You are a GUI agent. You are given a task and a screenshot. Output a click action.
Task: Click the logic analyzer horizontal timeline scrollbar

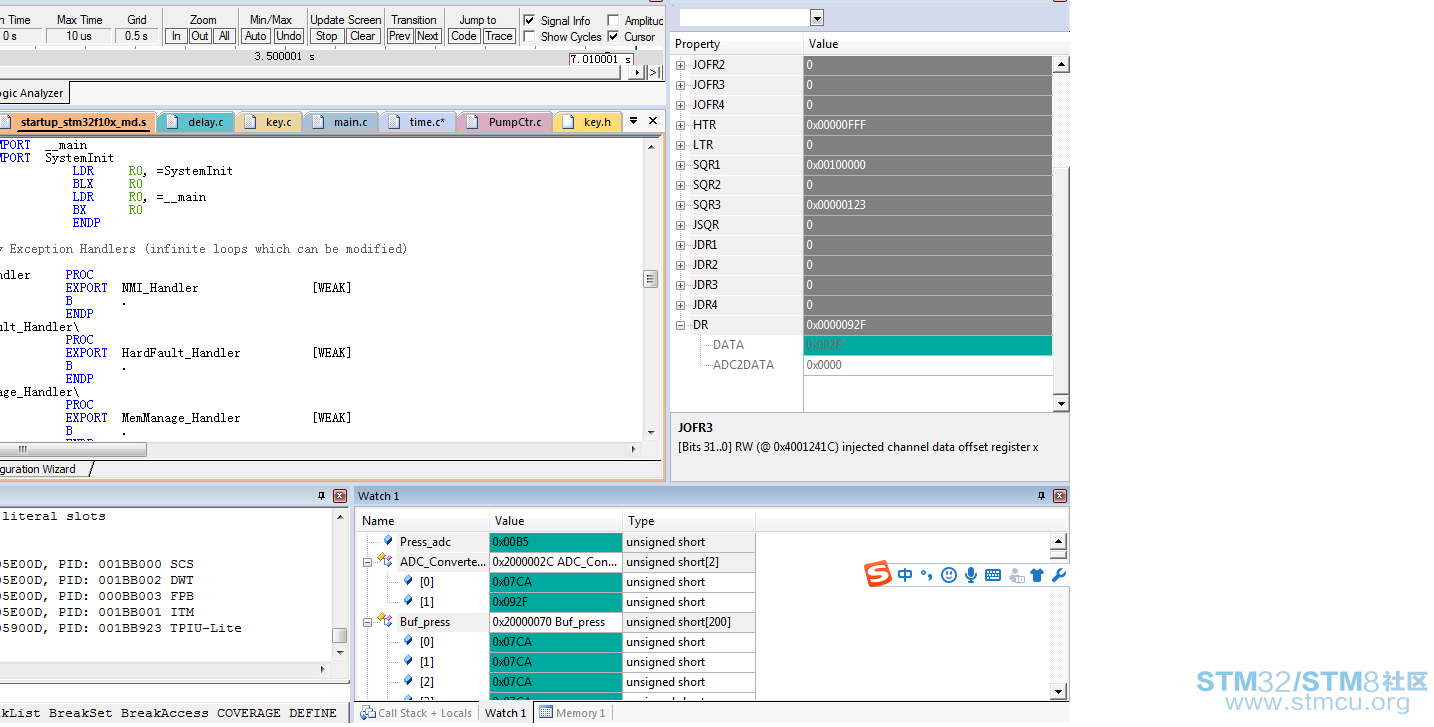[310, 72]
